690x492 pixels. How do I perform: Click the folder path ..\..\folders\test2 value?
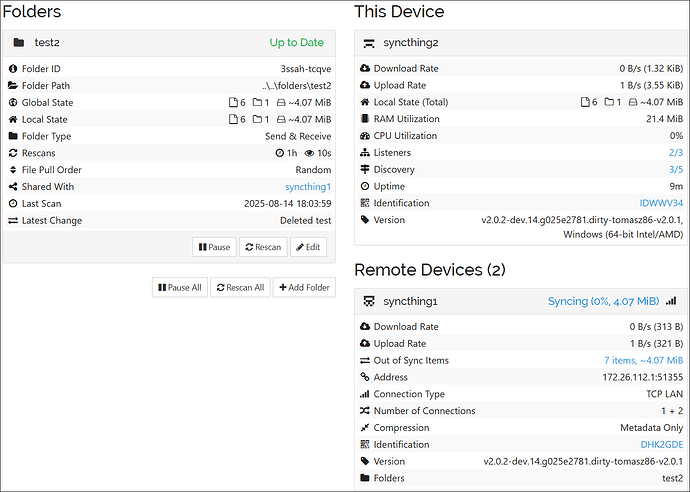(296, 85)
